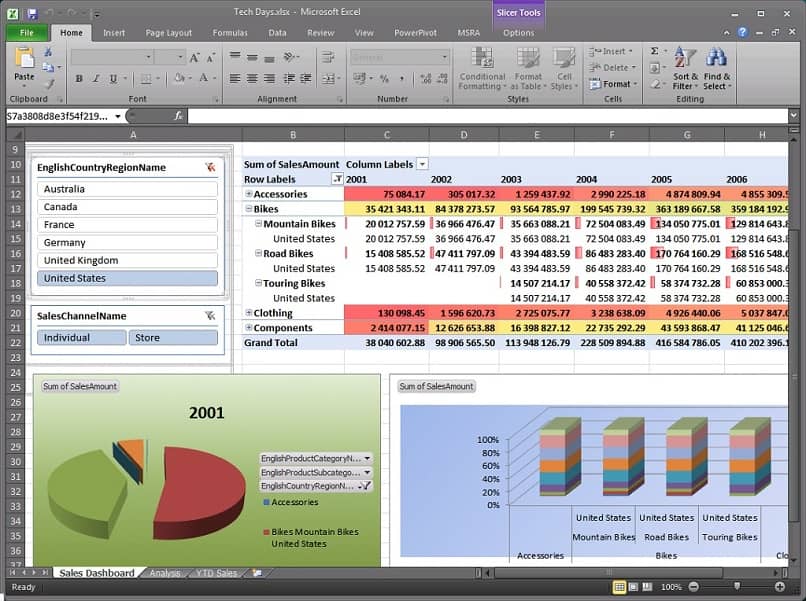Toggle Bold formatting in Font group
The width and height of the screenshot is (806, 601).
coord(79,79)
